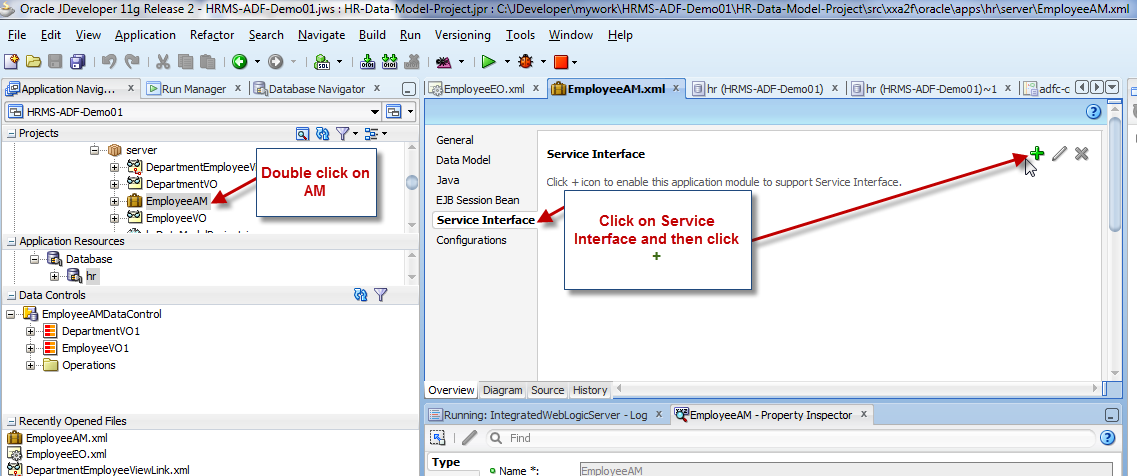Image resolution: width=1137 pixels, height=476 pixels.
Task: Open the blue help icon in editor
Action: click(1094, 112)
